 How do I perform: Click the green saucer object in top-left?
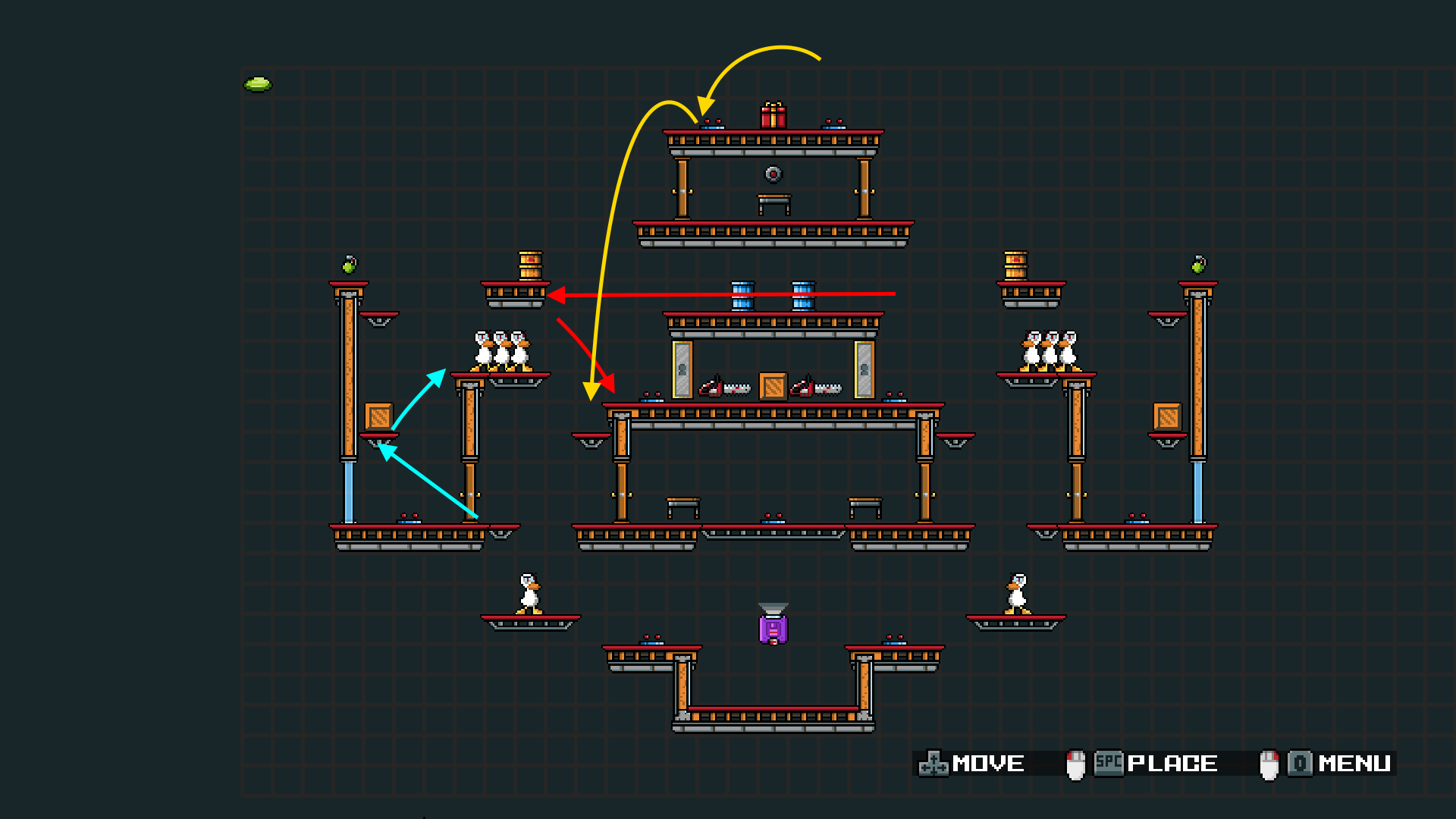[x=257, y=84]
